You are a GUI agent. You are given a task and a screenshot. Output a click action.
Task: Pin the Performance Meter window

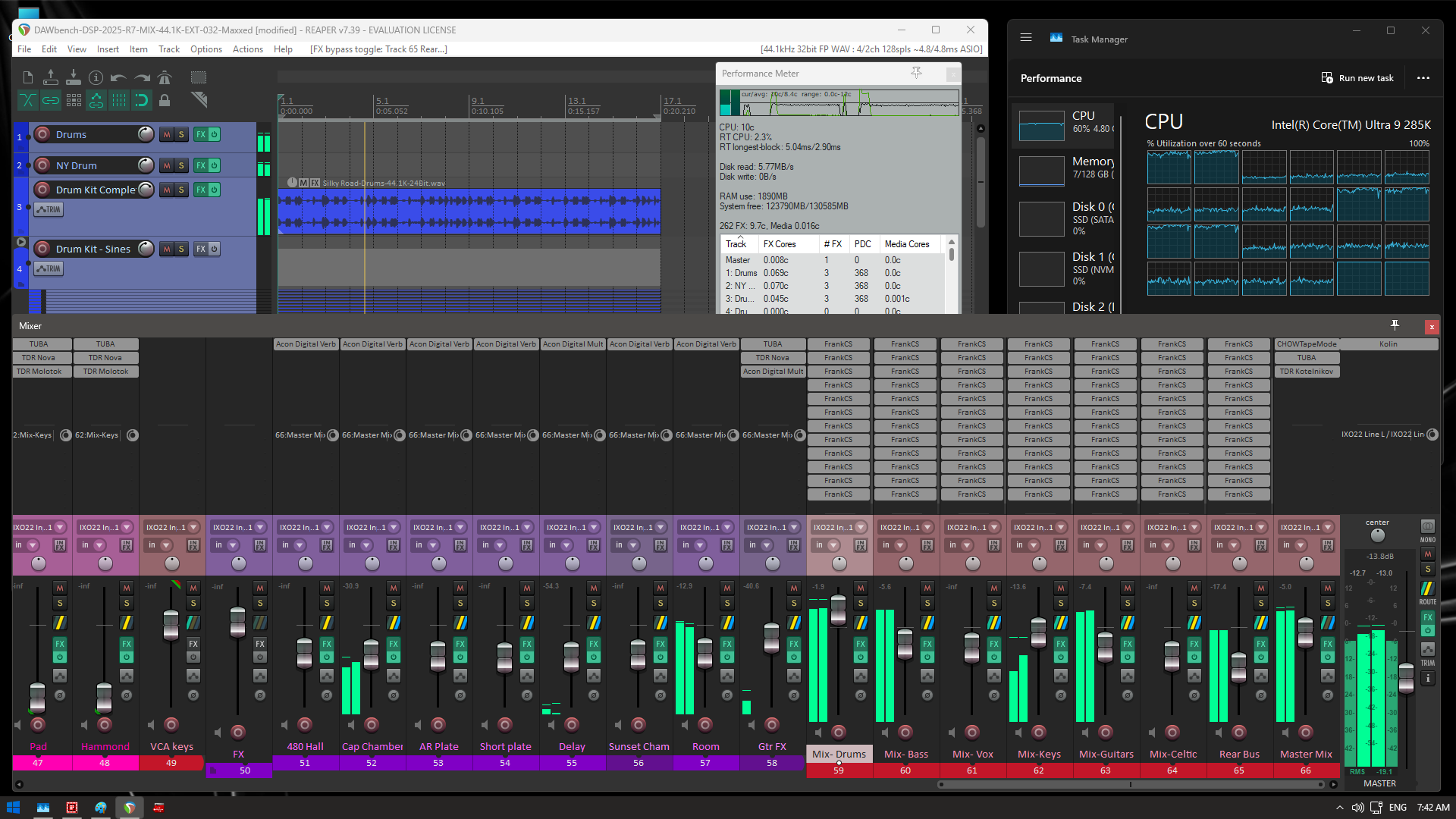pyautogui.click(x=916, y=73)
